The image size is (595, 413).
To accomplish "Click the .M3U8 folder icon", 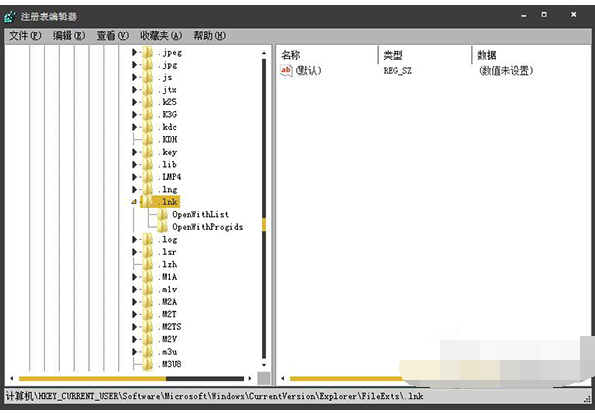I will [x=148, y=364].
